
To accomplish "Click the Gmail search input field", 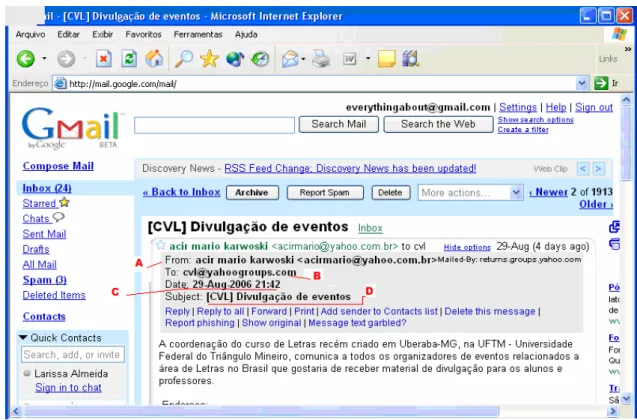I will pos(214,125).
